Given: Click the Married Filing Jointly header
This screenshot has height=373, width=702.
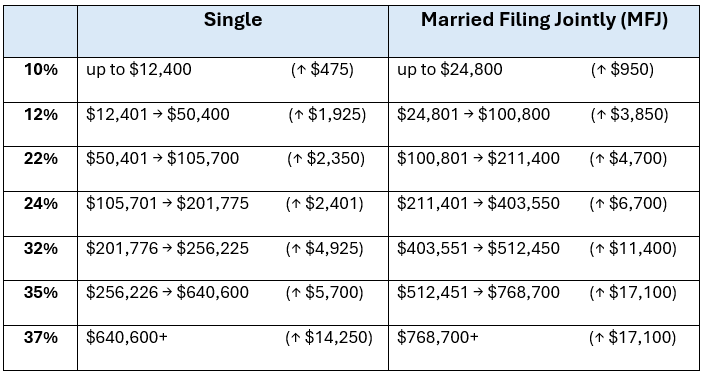Looking at the screenshot, I should (544, 21).
